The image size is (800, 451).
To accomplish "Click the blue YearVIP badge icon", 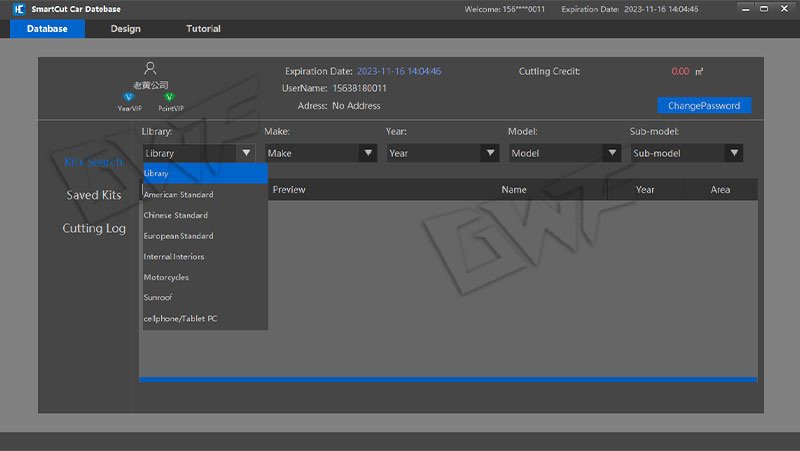I will (x=128, y=97).
